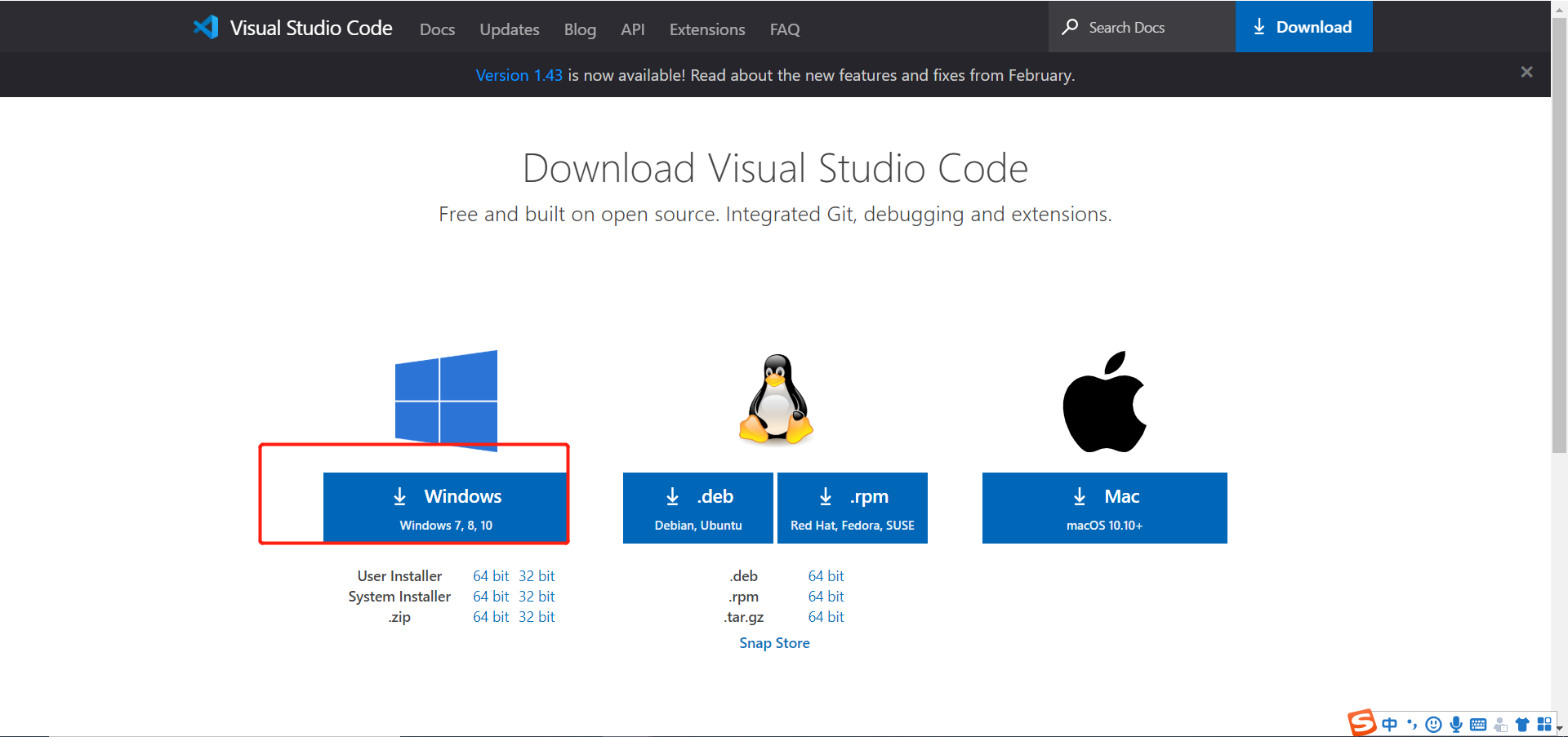
Task: Open the Docs menu item
Action: pos(437,29)
